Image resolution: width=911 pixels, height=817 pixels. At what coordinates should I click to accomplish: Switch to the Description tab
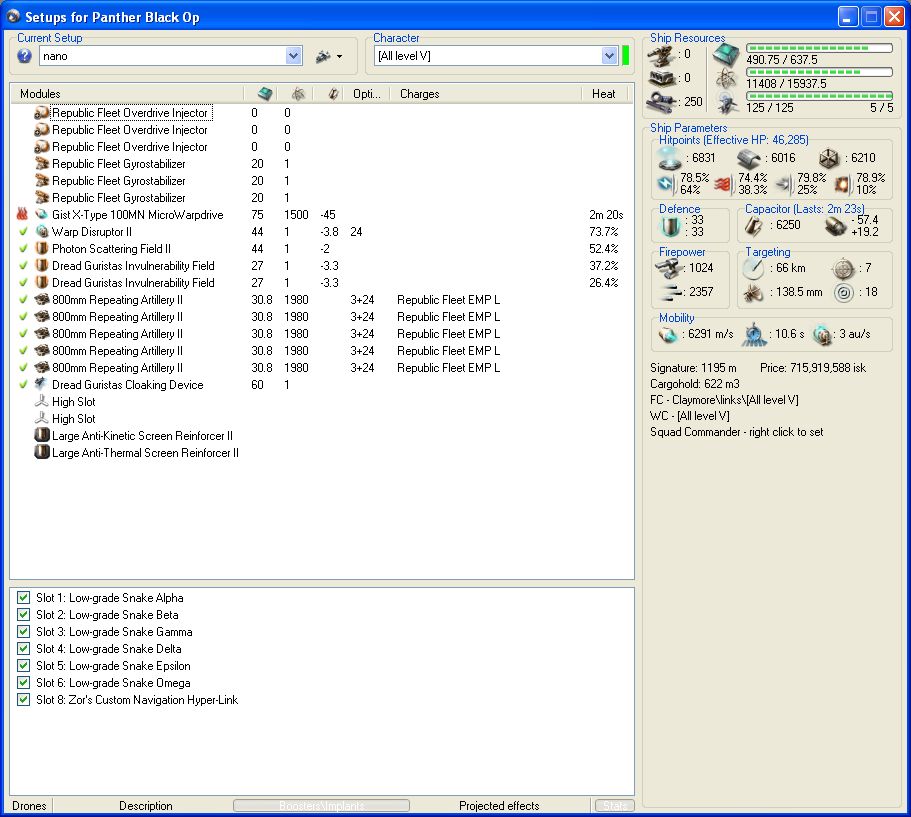[146, 805]
